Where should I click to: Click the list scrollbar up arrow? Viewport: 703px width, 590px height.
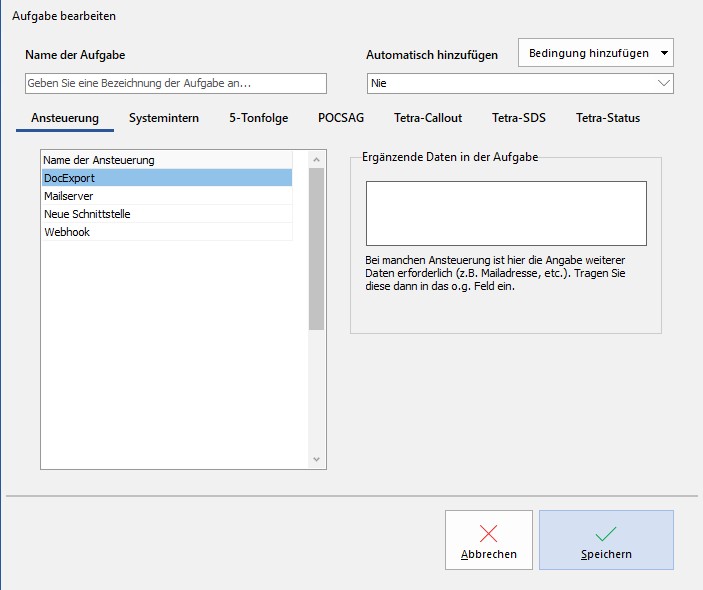[x=317, y=159]
